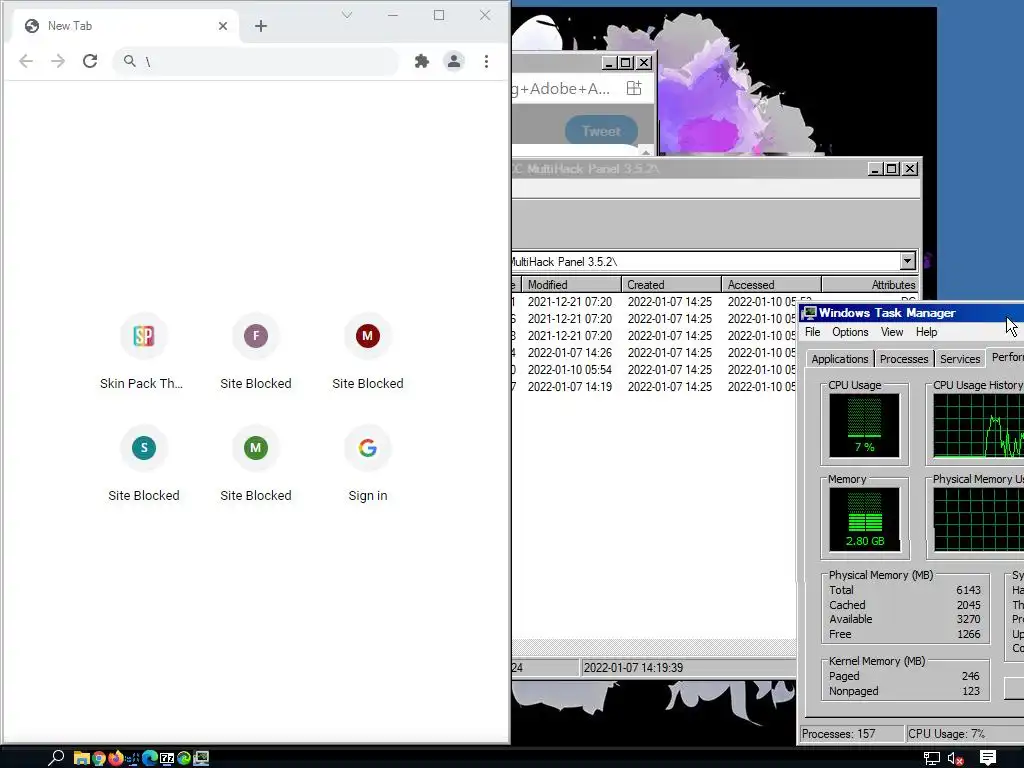Click Physical Memory Total value 6143
The width and height of the screenshot is (1024, 768).
point(968,590)
